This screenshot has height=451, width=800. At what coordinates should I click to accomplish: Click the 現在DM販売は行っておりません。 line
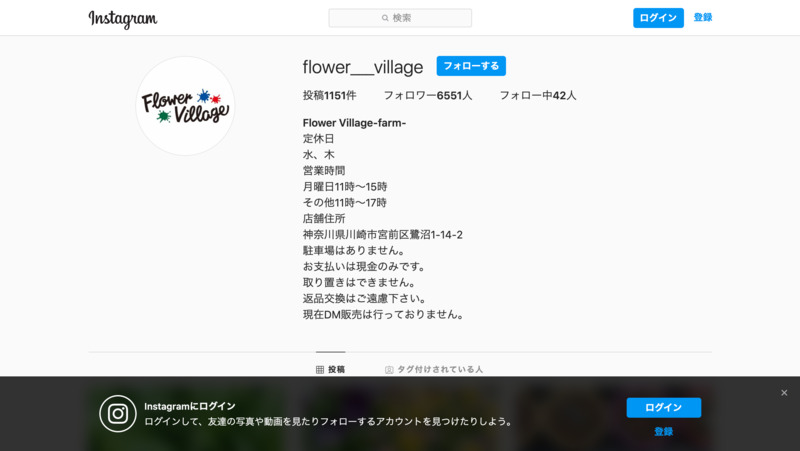click(x=385, y=314)
